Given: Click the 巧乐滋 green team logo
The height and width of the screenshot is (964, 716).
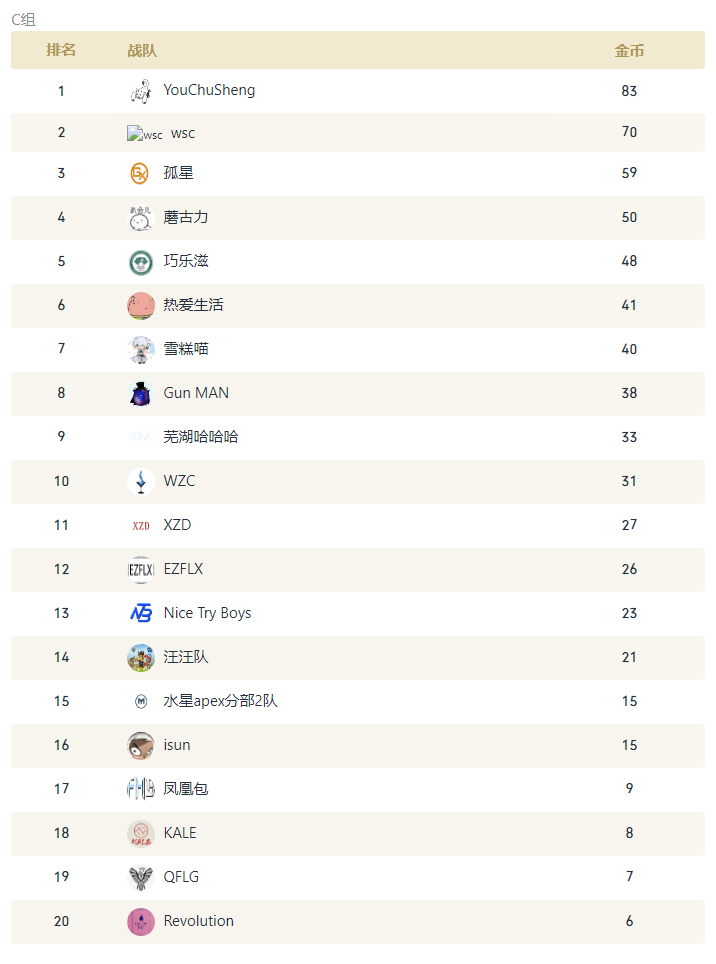Looking at the screenshot, I should [x=140, y=262].
